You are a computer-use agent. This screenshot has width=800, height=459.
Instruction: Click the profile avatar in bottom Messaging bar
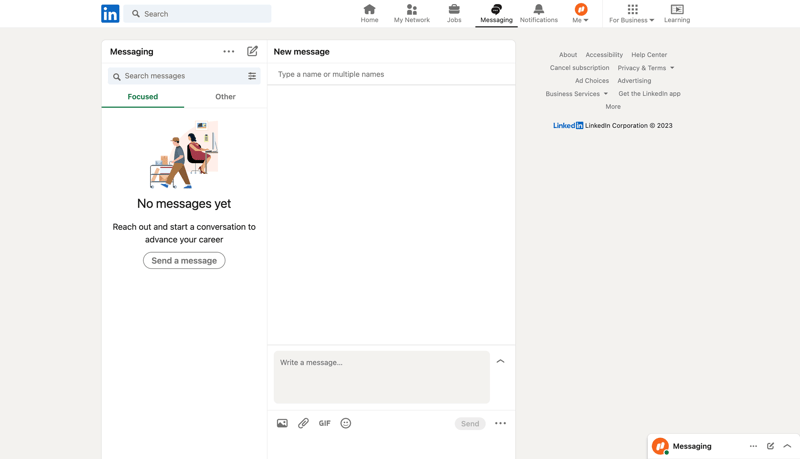click(x=660, y=446)
